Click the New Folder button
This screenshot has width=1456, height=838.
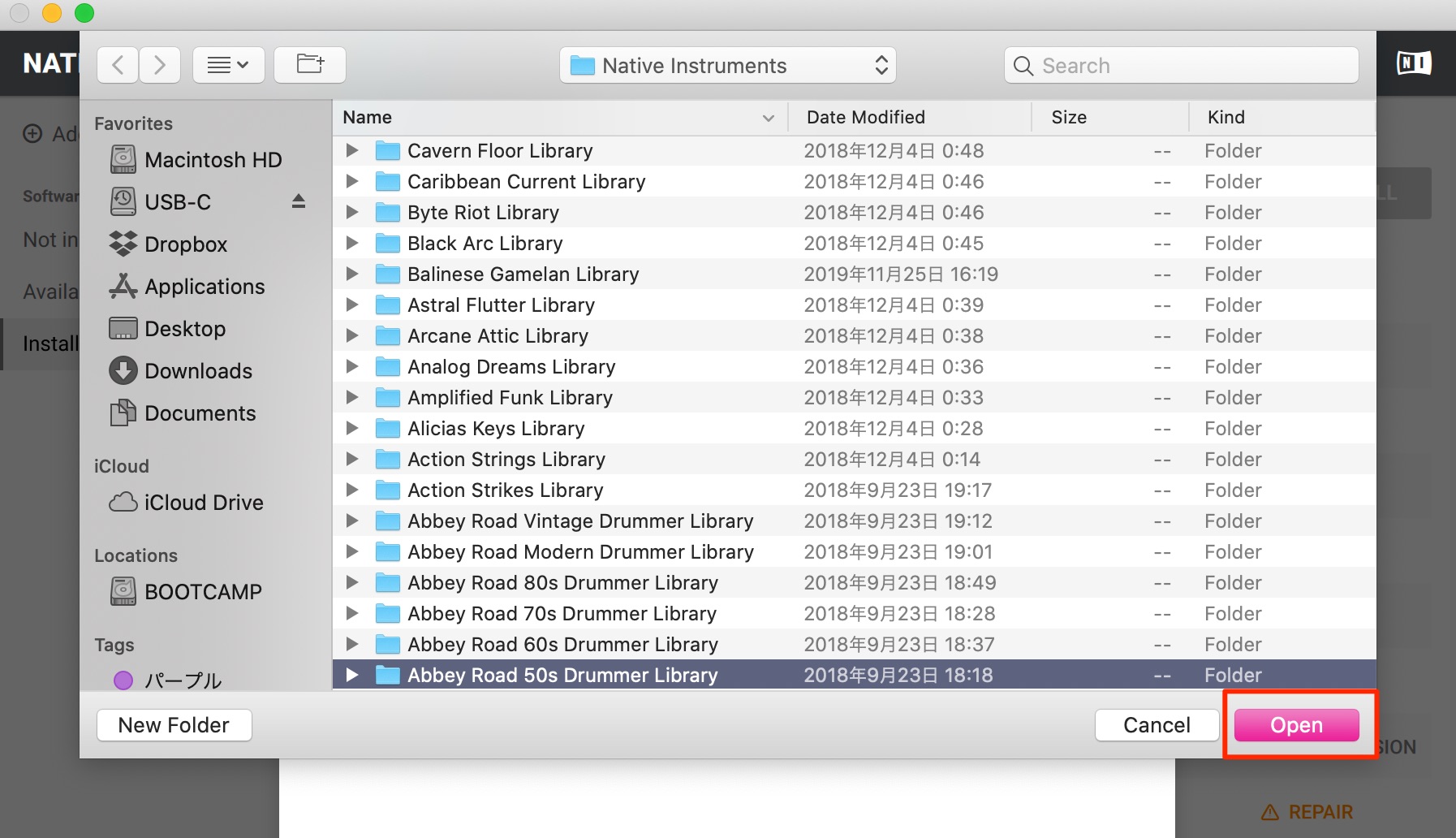(174, 725)
